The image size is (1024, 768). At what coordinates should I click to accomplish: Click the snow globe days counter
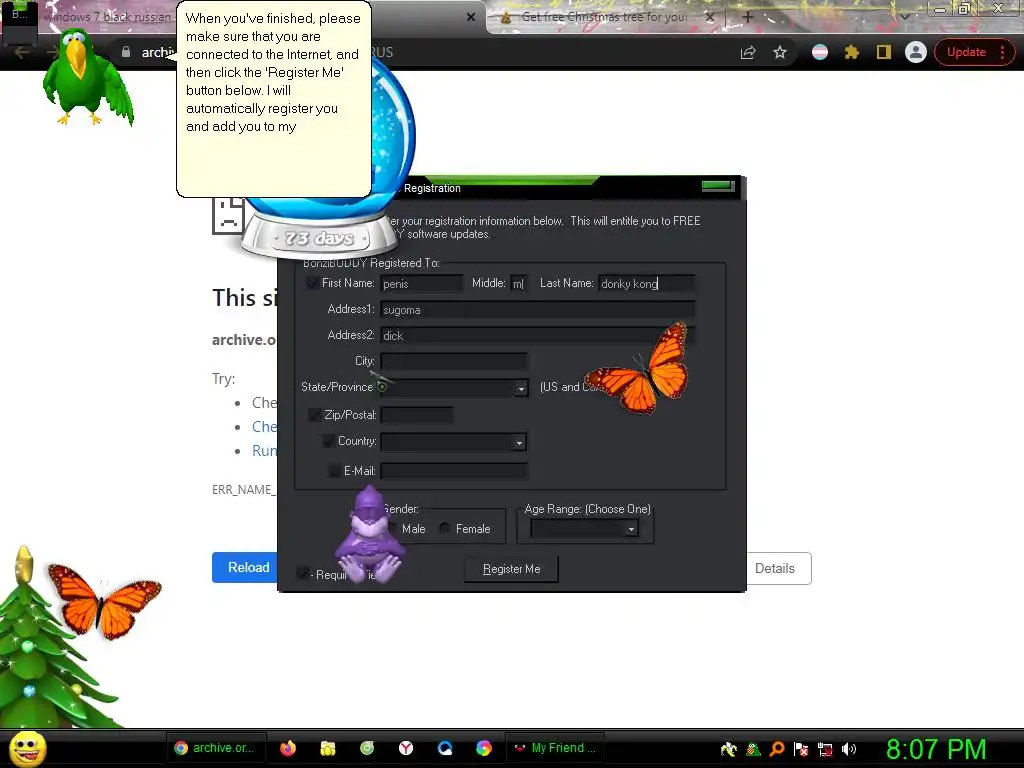tap(319, 238)
